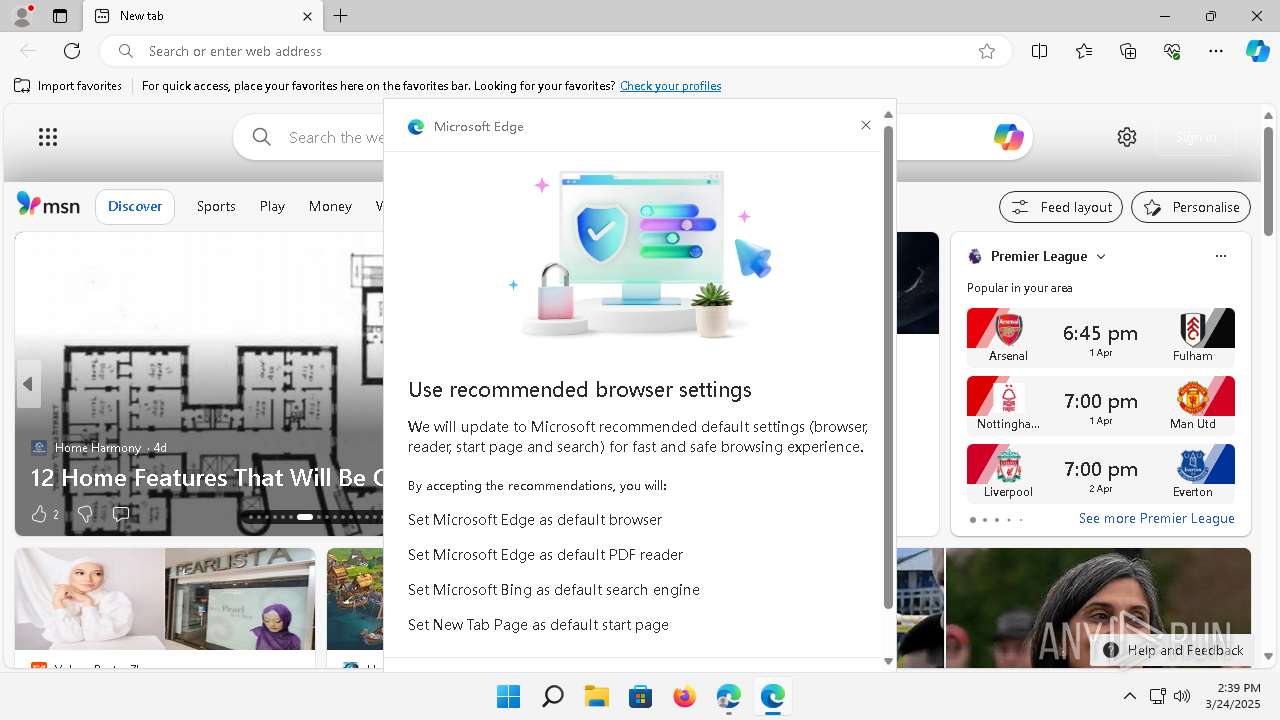Open a new tab with plus button
This screenshot has width=1280, height=720.
341,16
